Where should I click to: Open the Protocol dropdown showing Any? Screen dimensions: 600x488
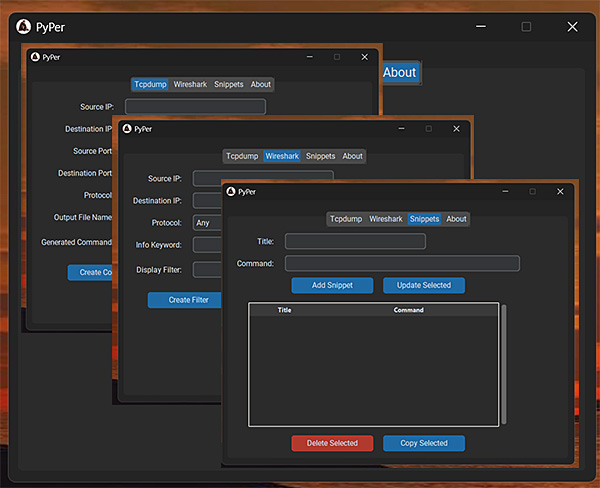point(207,223)
